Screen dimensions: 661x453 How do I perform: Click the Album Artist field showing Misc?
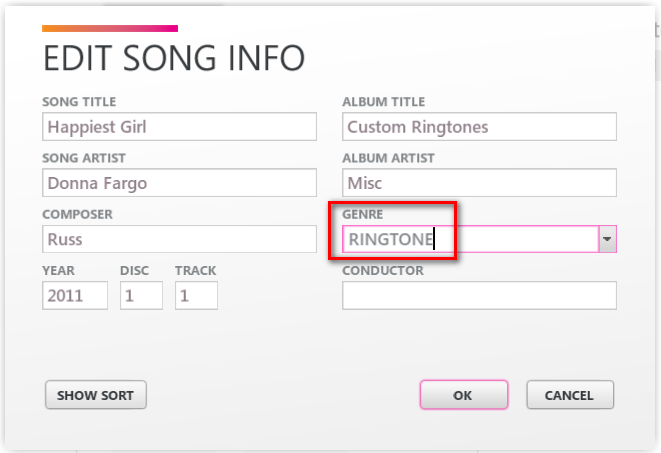[479, 183]
